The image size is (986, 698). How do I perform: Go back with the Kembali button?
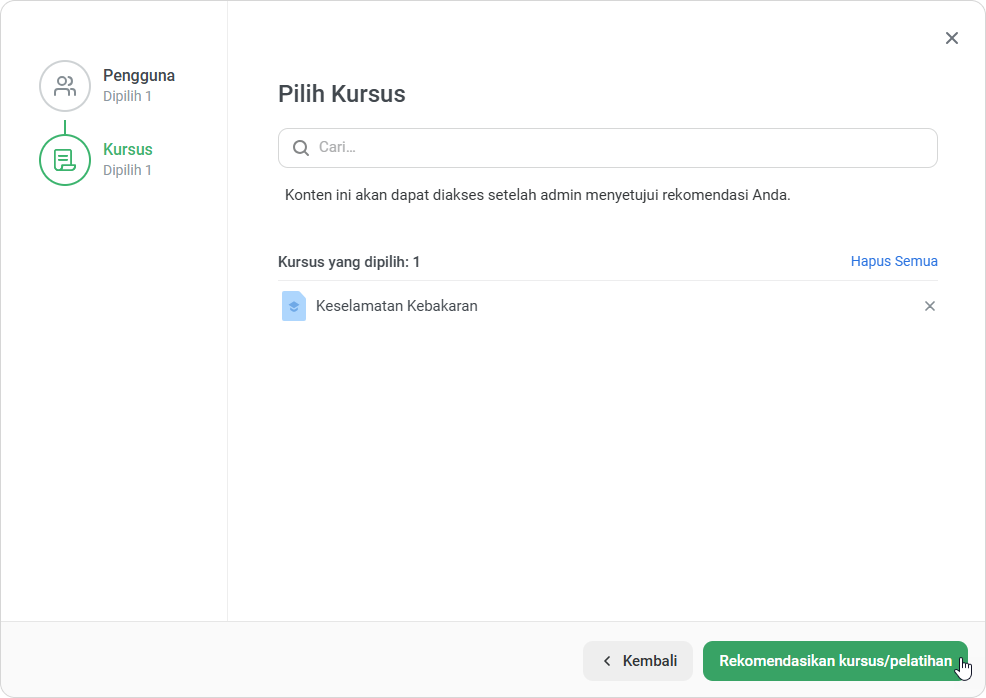tap(638, 661)
